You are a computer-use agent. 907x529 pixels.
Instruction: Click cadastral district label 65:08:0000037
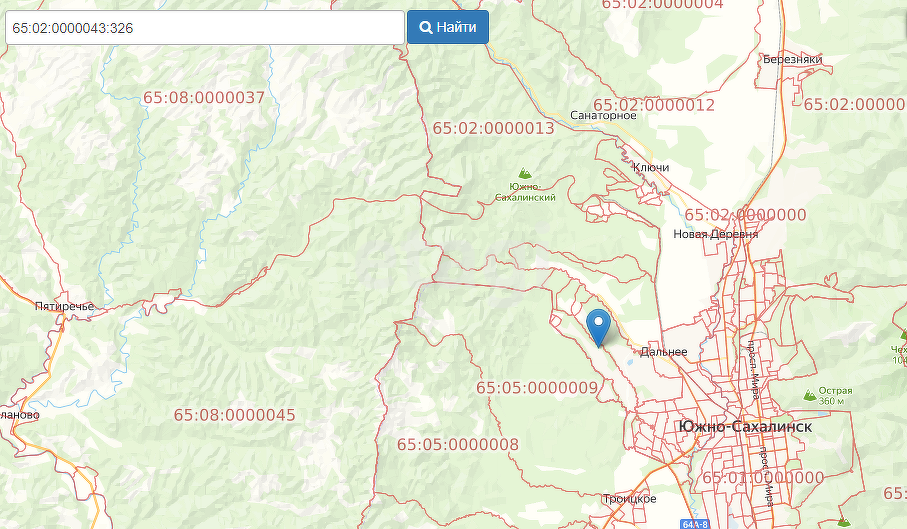pyautogui.click(x=204, y=98)
